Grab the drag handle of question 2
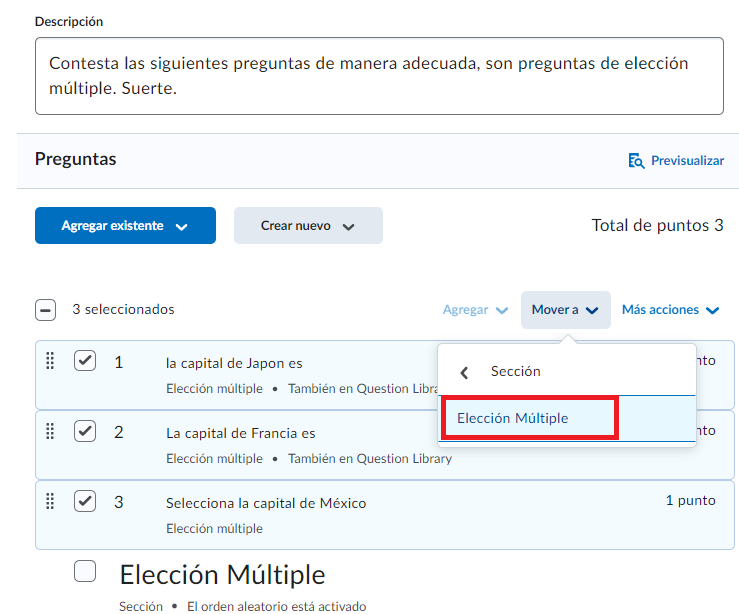The height and width of the screenshot is (614, 739). point(50,431)
